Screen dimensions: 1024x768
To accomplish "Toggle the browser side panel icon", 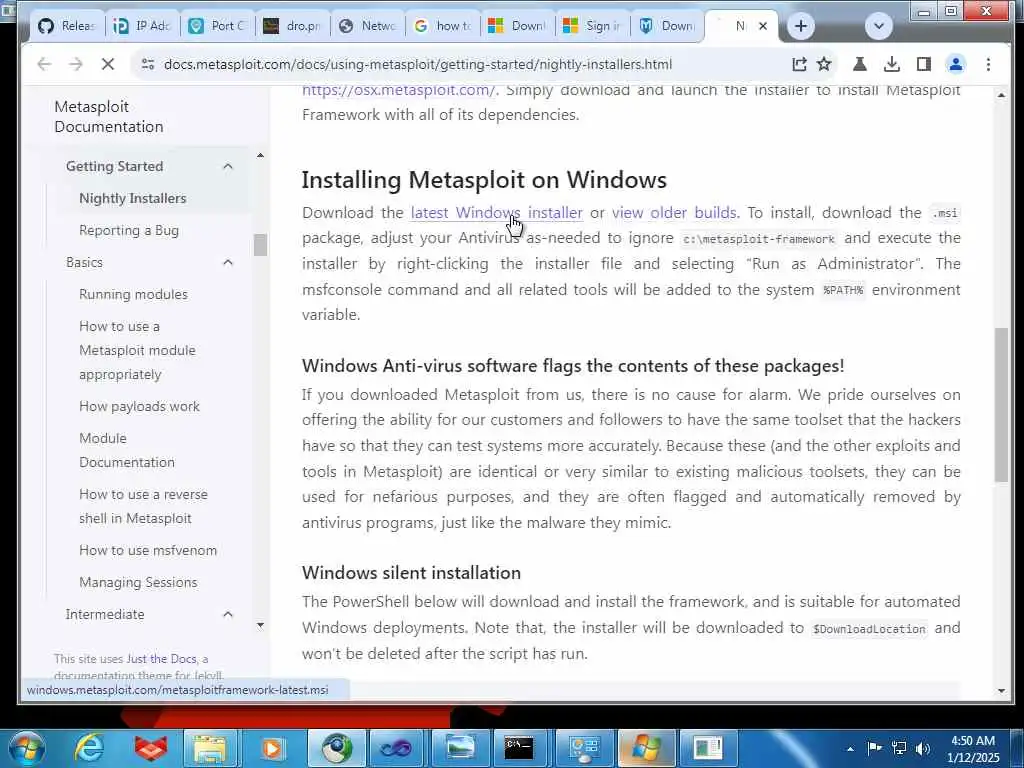I will tap(923, 64).
